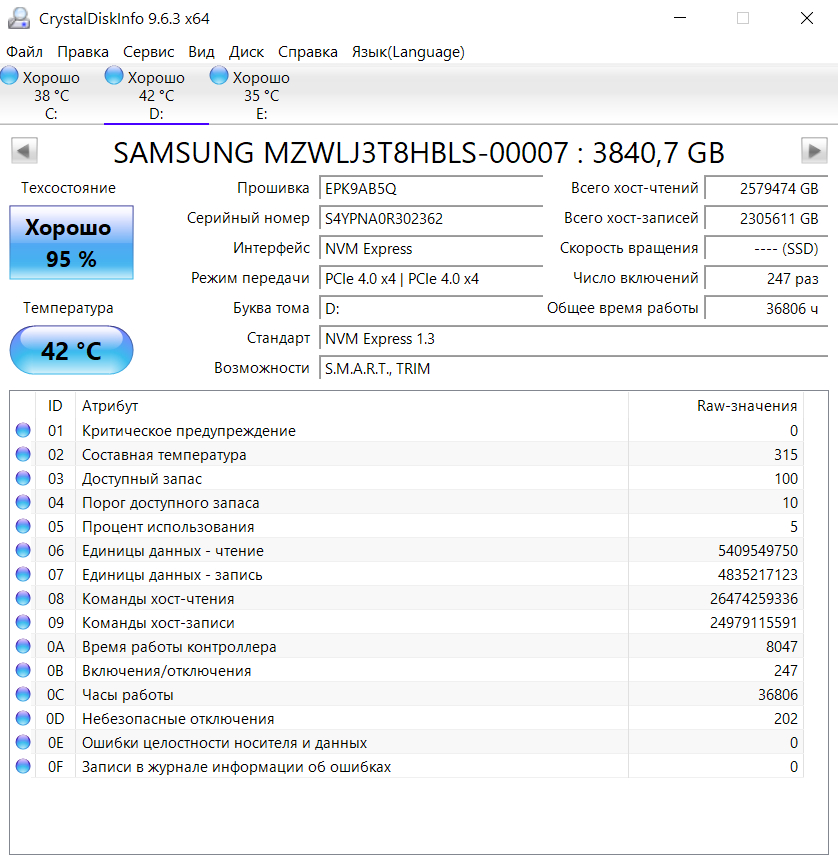
Task: Click power-on count value 247 раз
Action: pos(766,279)
